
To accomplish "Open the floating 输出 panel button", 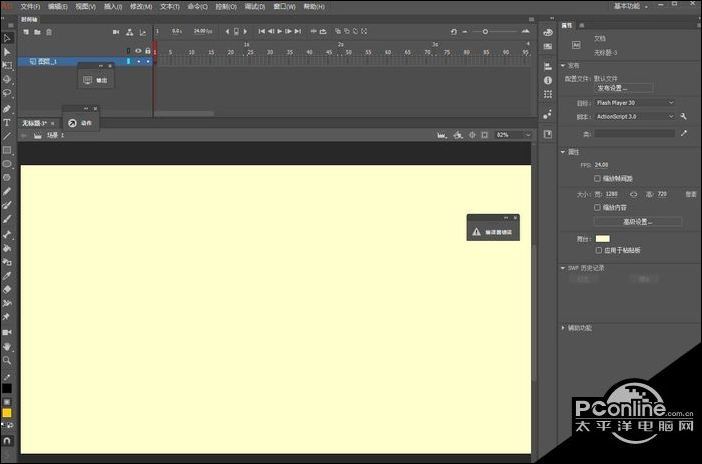I will coord(95,80).
